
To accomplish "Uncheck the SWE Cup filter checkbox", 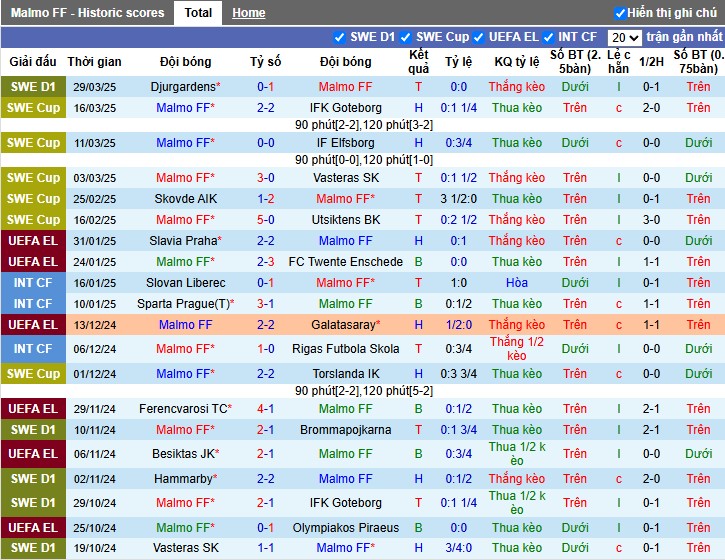I will (x=406, y=37).
